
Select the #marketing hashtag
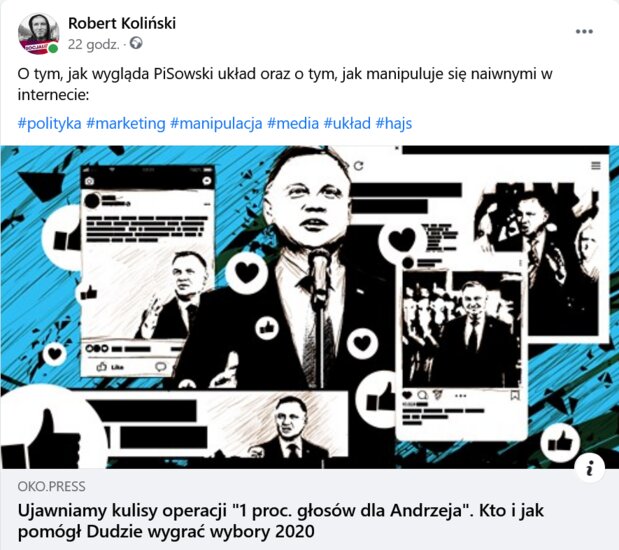(x=126, y=123)
